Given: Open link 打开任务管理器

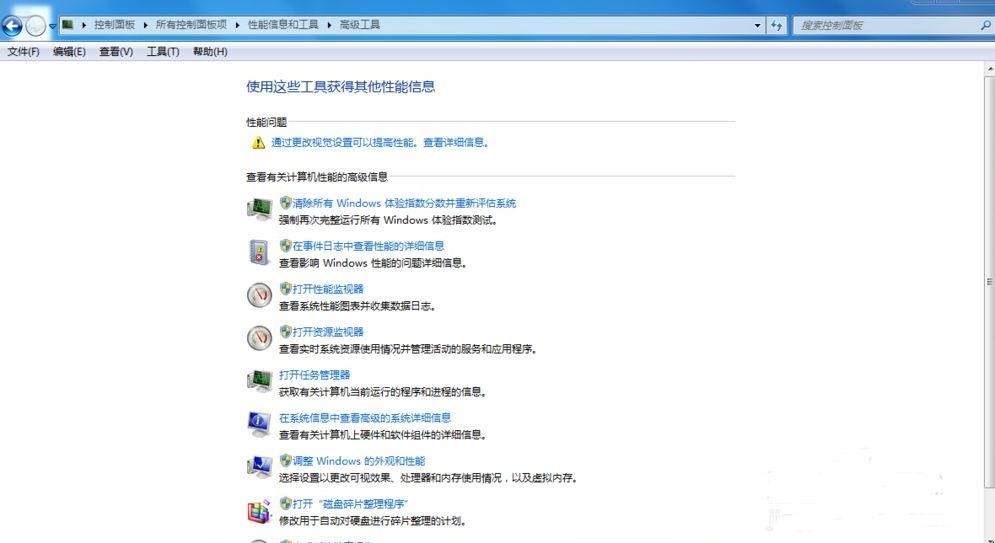Looking at the screenshot, I should coord(315,375).
